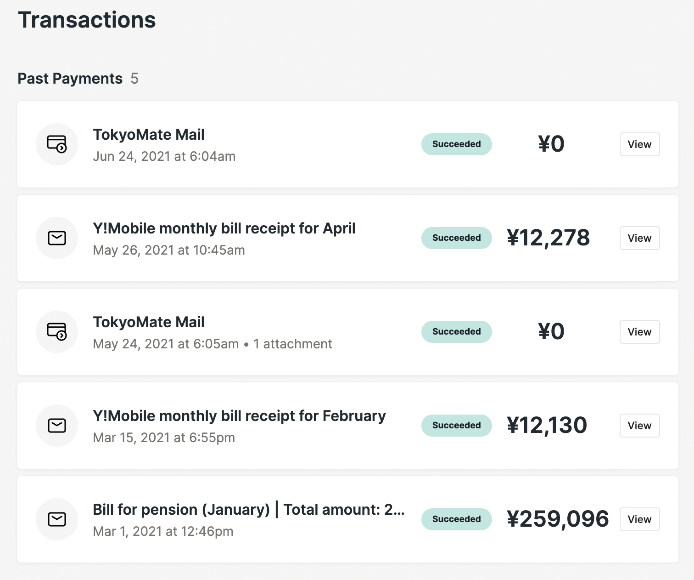Screen dimensions: 694x580
Task: Click the card icon for June TokyoMate Mail
Action: click(57, 144)
